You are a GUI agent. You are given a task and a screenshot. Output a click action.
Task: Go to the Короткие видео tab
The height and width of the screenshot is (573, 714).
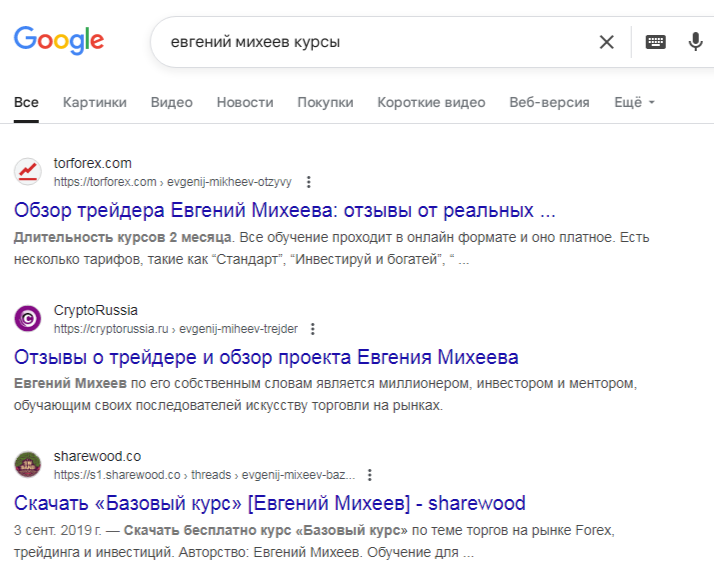pyautogui.click(x=431, y=102)
